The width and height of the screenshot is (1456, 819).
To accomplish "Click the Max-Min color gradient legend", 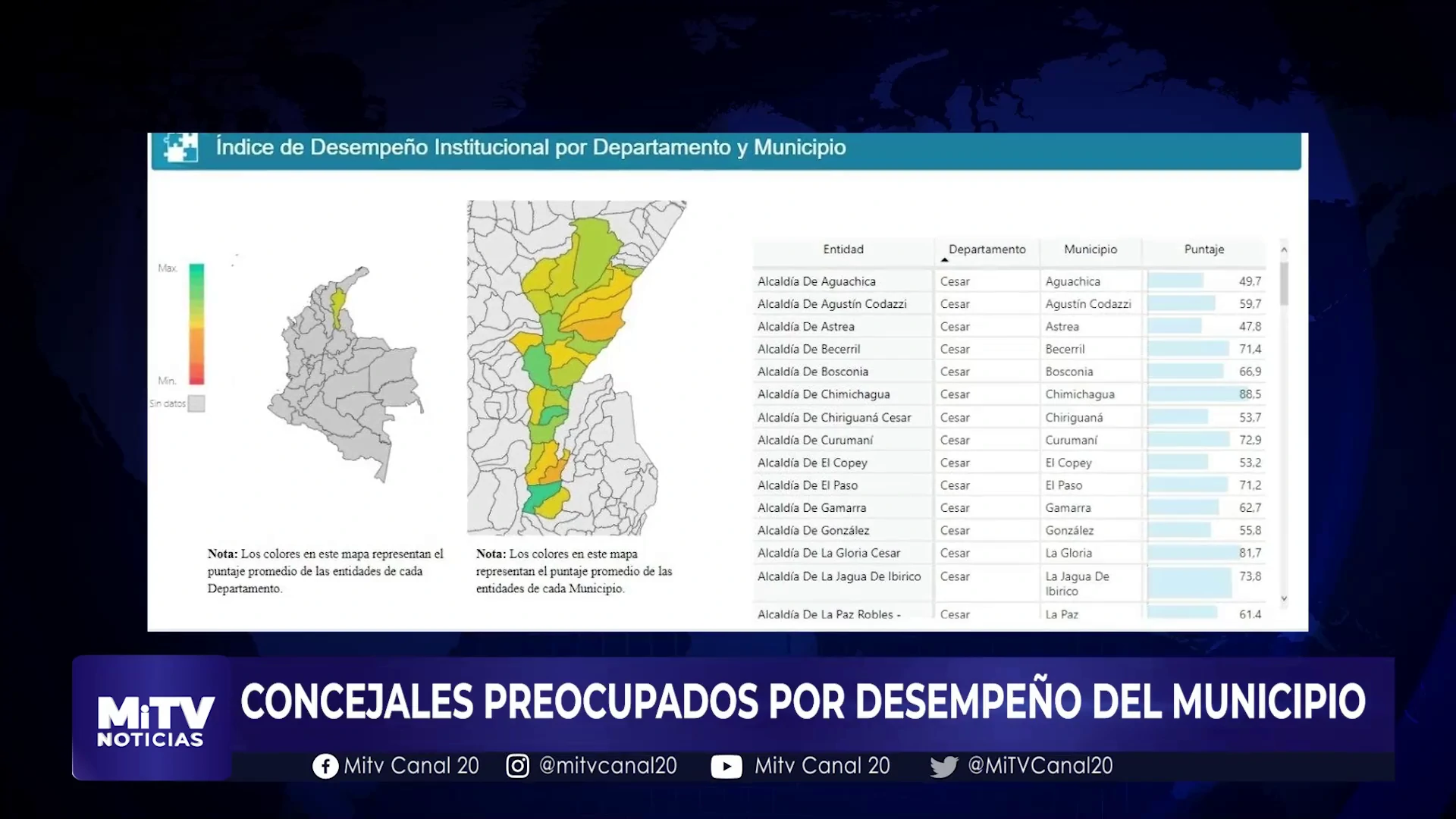I will coord(196,324).
